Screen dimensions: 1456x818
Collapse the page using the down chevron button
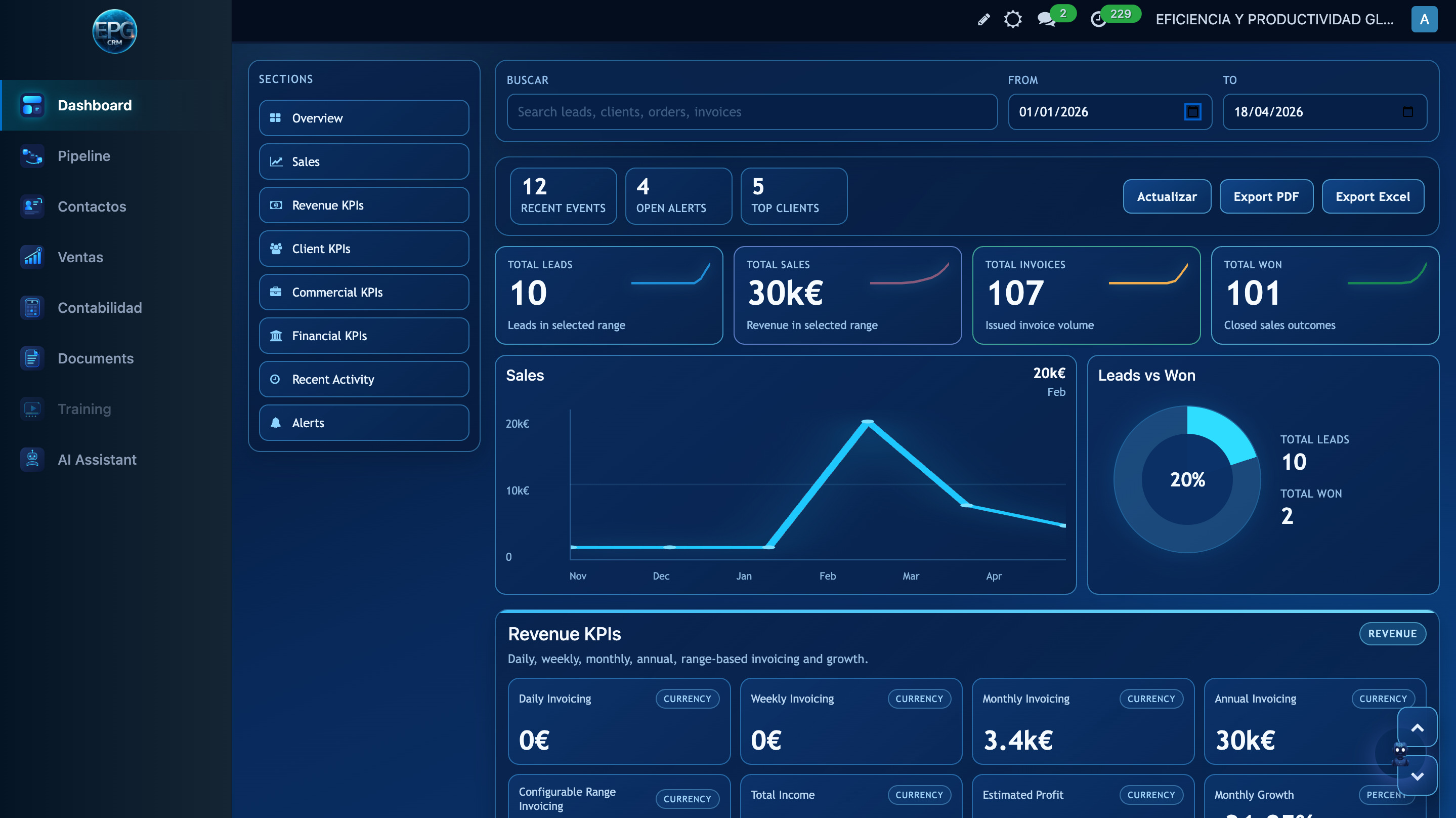pos(1417,776)
